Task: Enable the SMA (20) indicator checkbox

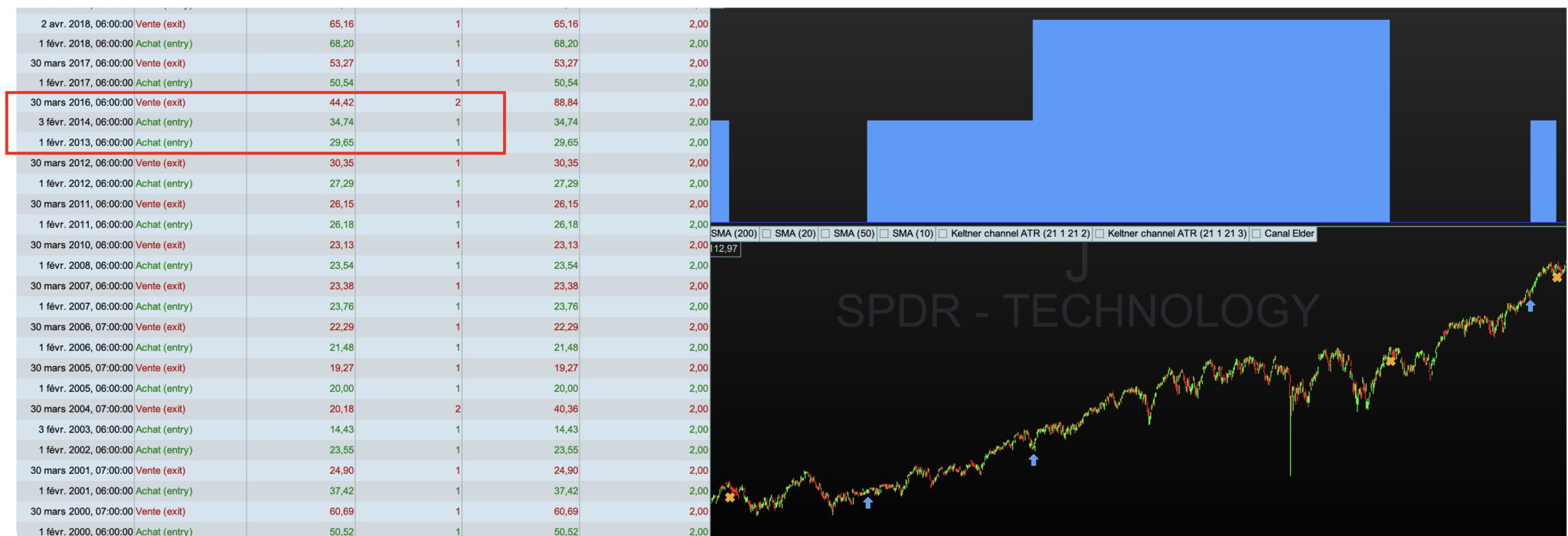Action: click(766, 234)
